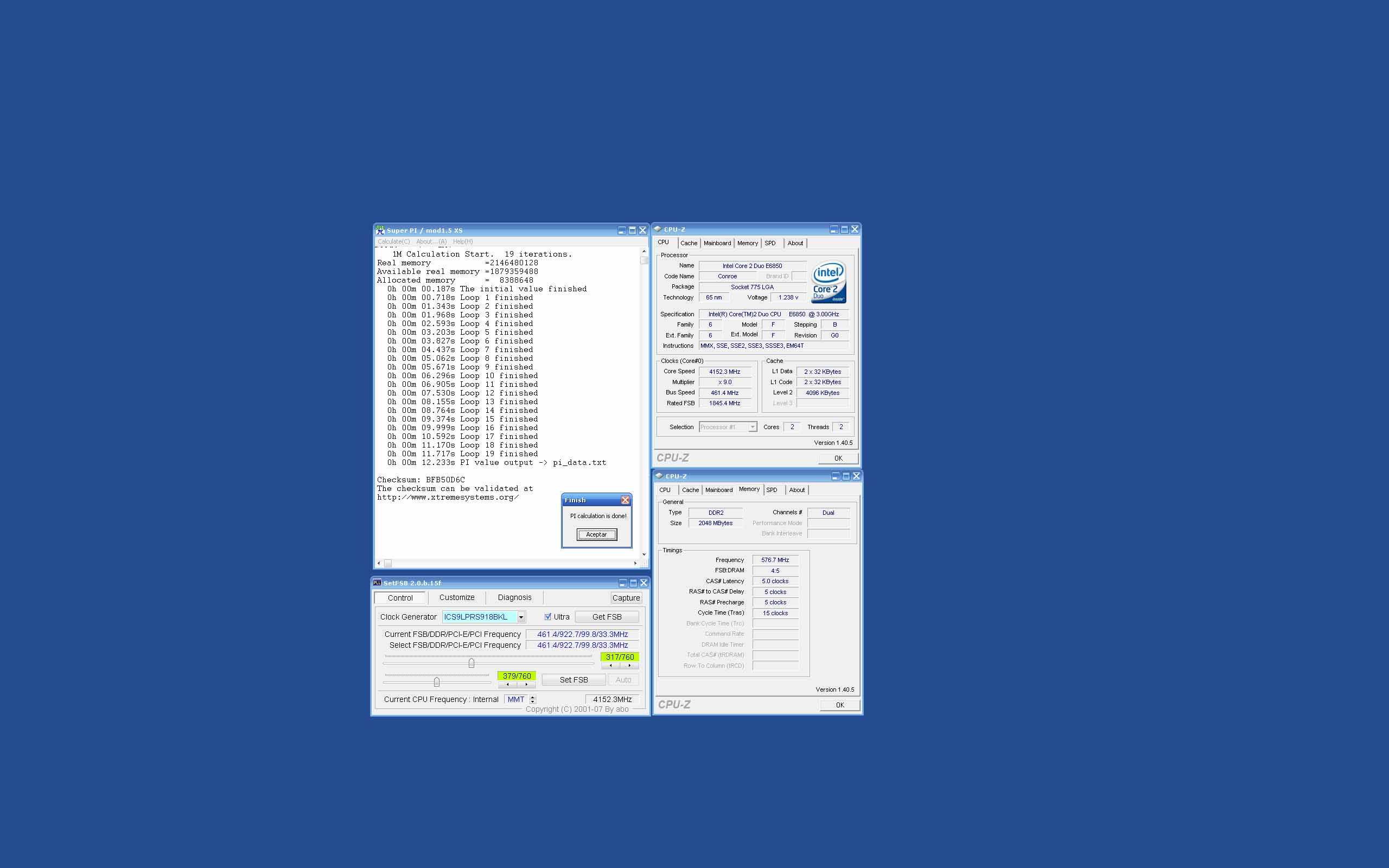Click the CPU-Z icon in the CPU tab window title bar
This screenshot has height=868, width=1389.
click(x=658, y=229)
